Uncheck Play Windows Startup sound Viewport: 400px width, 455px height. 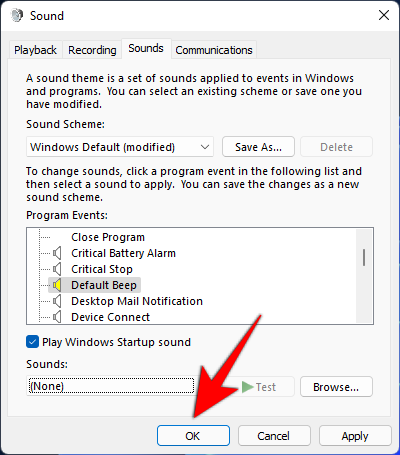[32, 342]
